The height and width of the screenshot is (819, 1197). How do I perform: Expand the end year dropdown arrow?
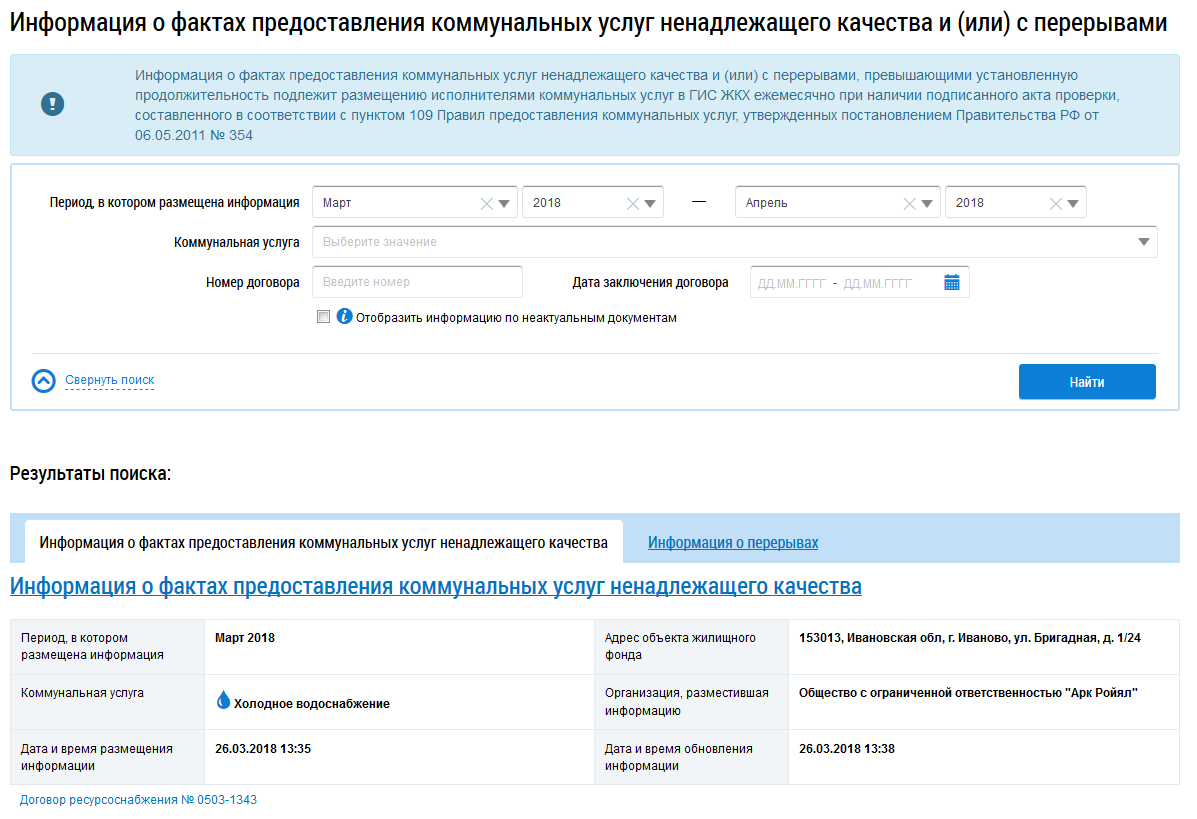[1074, 203]
